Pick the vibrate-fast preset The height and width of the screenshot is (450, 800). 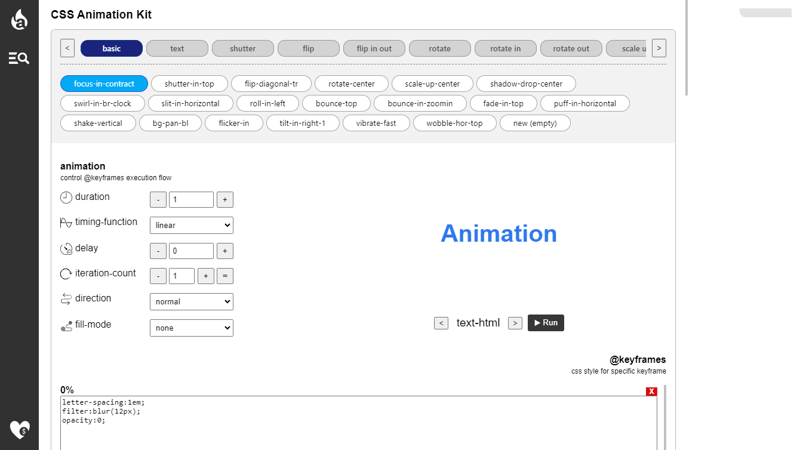tap(376, 123)
